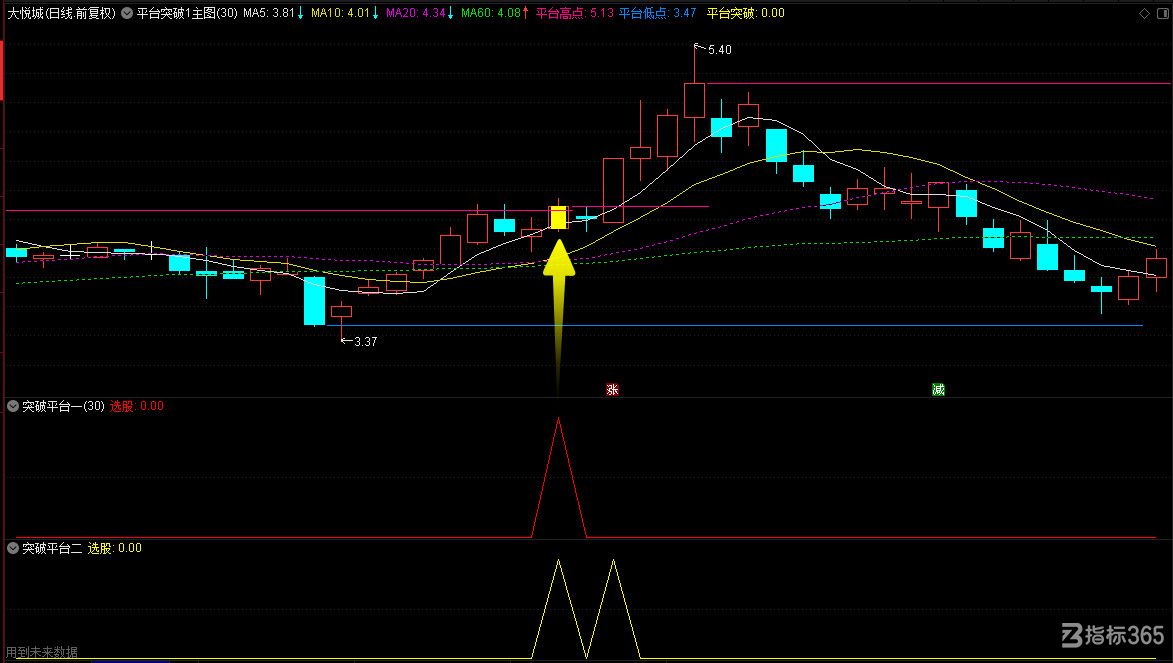Screen dimensions: 1173x663
Task: Select the yellow highlighted breakout candlestick
Action: point(558,218)
